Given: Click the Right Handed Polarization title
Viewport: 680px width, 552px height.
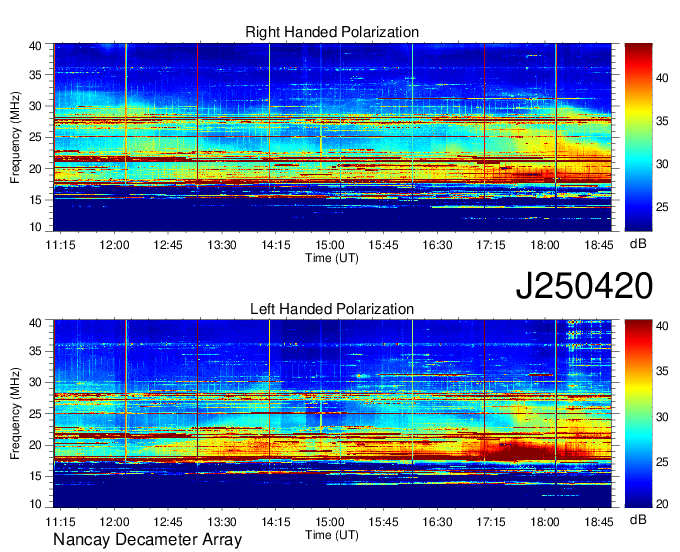Looking at the screenshot, I should (332, 32).
